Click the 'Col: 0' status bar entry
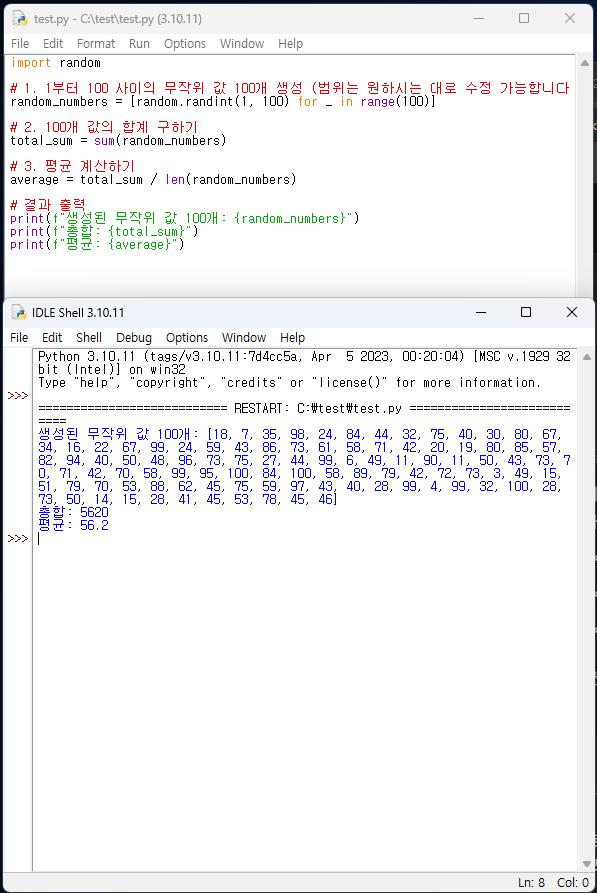The image size is (597, 893). (573, 883)
